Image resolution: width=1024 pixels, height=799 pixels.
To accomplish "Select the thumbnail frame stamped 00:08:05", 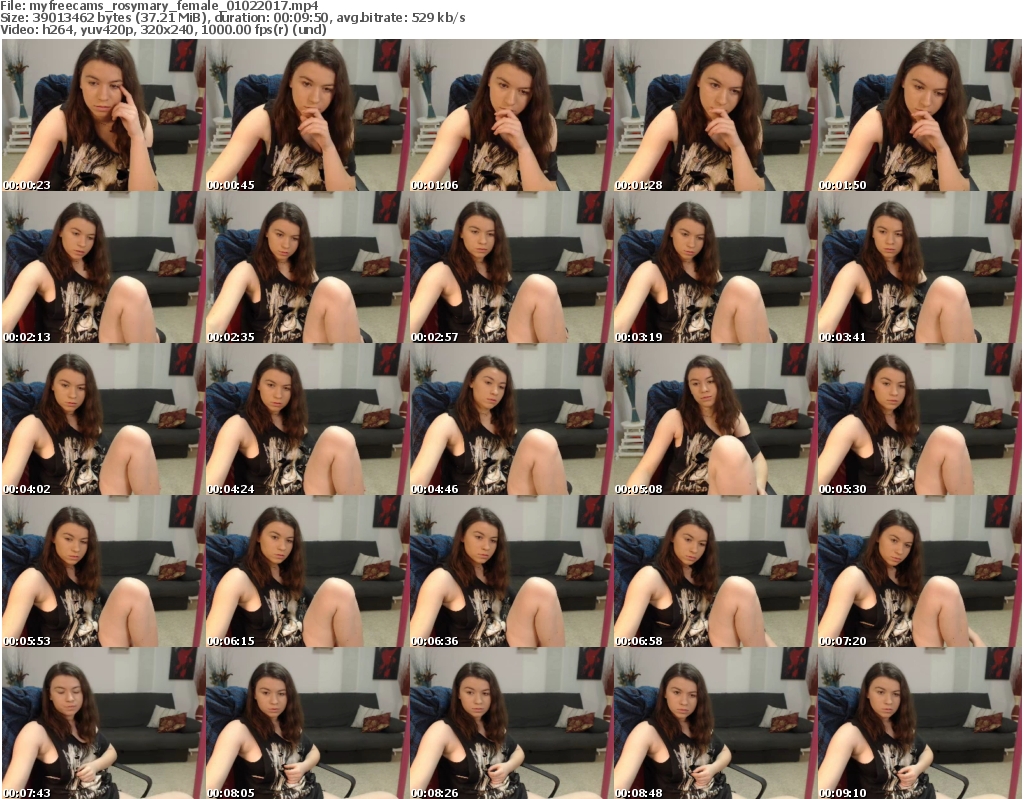I will coord(307,723).
